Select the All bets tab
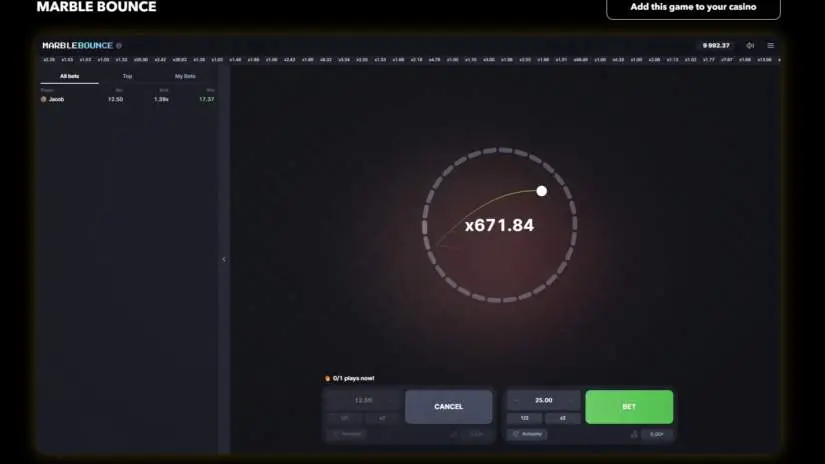 click(70, 76)
